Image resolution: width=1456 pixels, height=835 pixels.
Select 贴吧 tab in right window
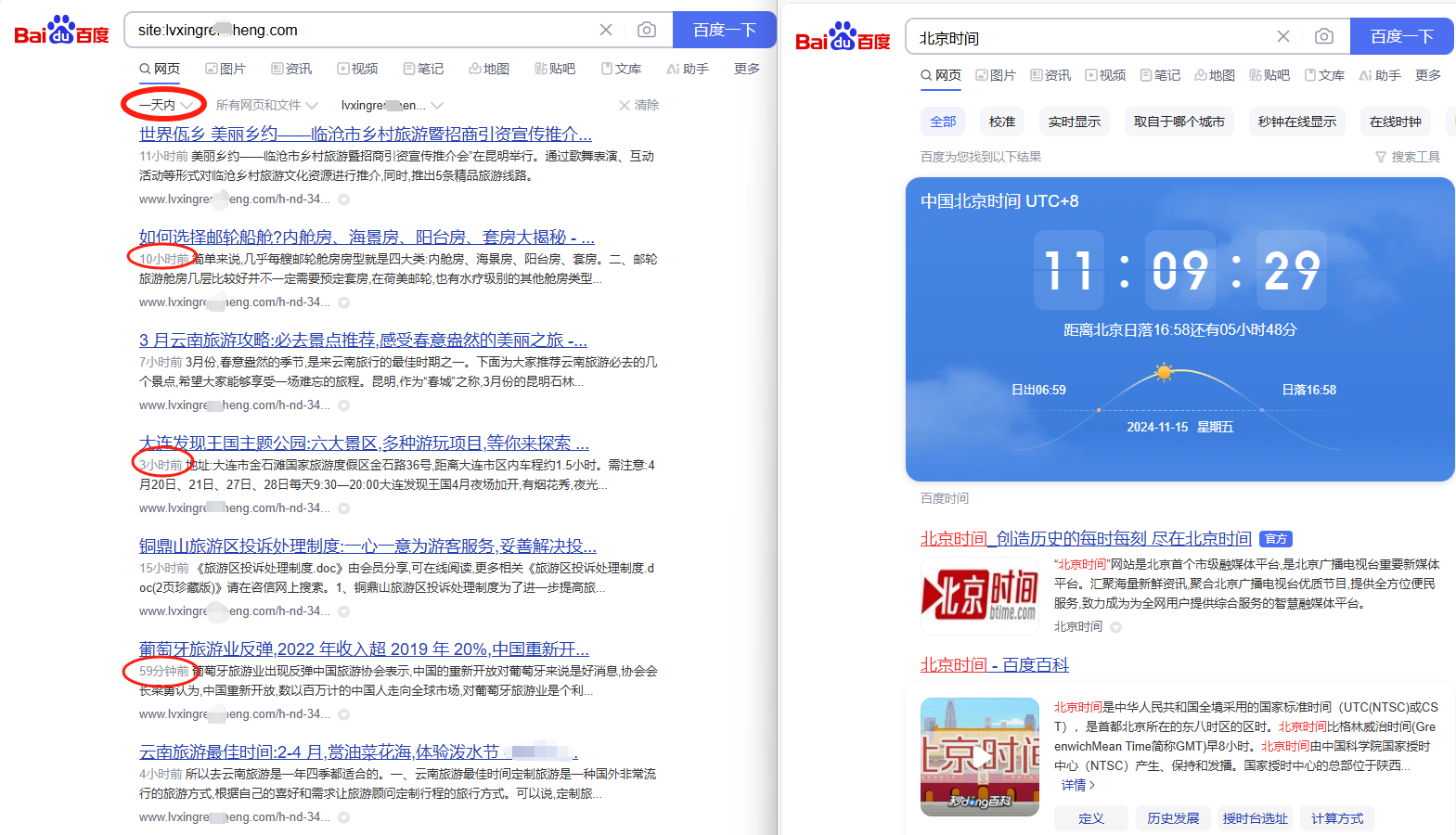(1269, 75)
